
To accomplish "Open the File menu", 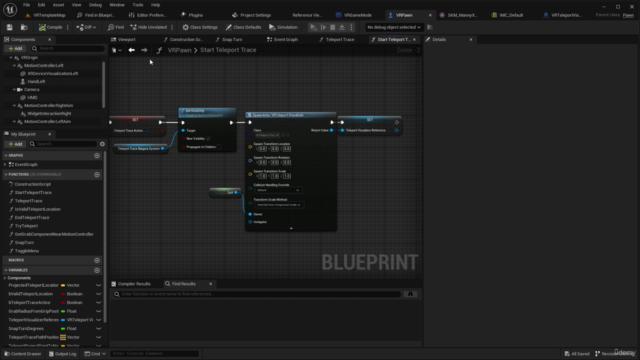I will click(27, 5).
